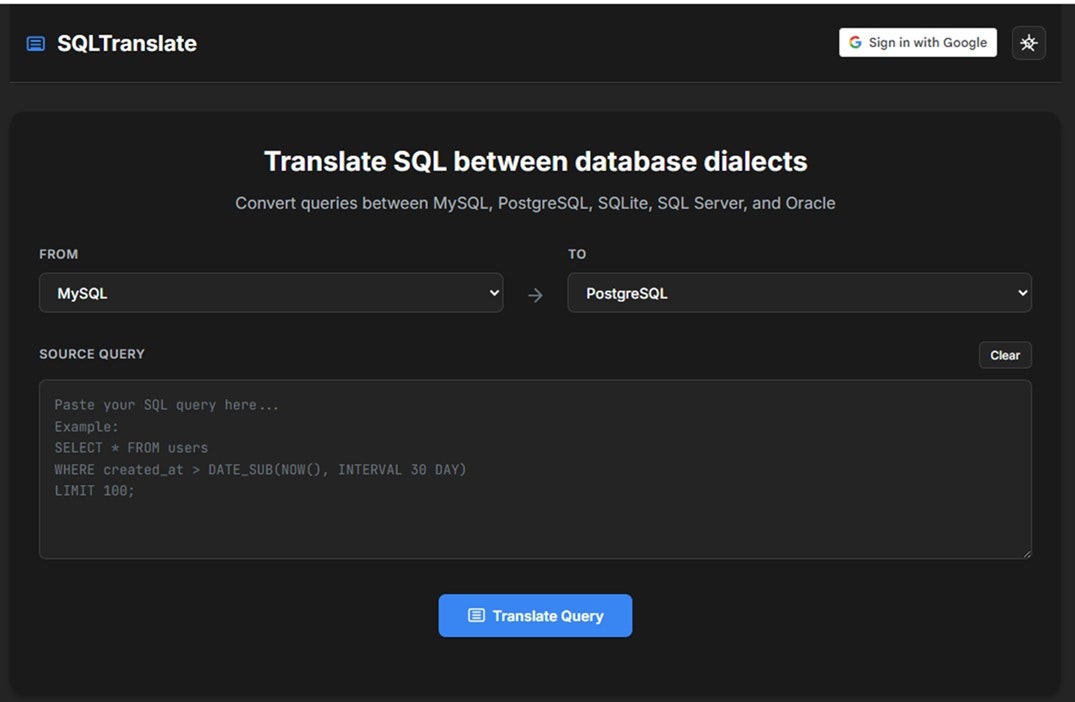The width and height of the screenshot is (1075, 702).
Task: Click the Google G icon on sign-in button
Action: (x=854, y=42)
